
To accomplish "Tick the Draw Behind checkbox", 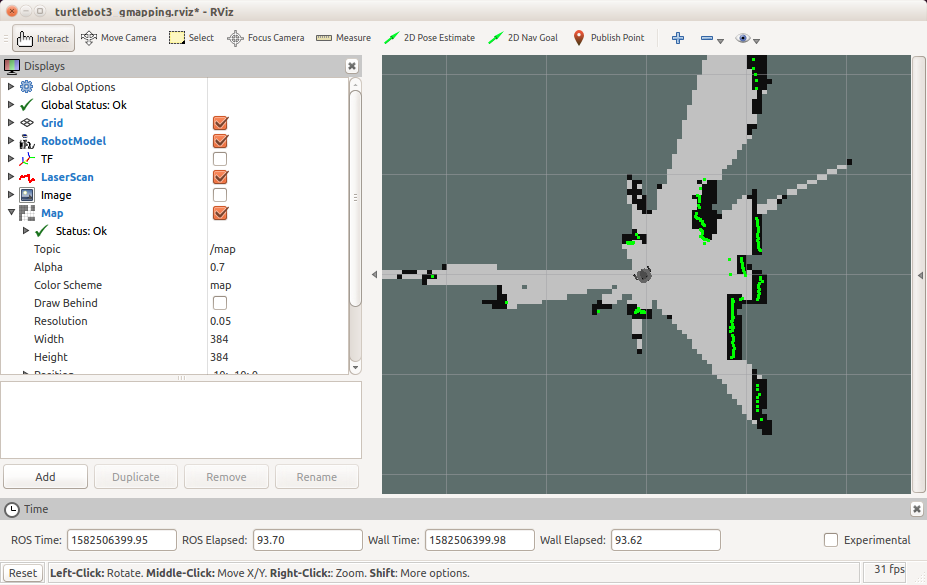I will coord(220,303).
